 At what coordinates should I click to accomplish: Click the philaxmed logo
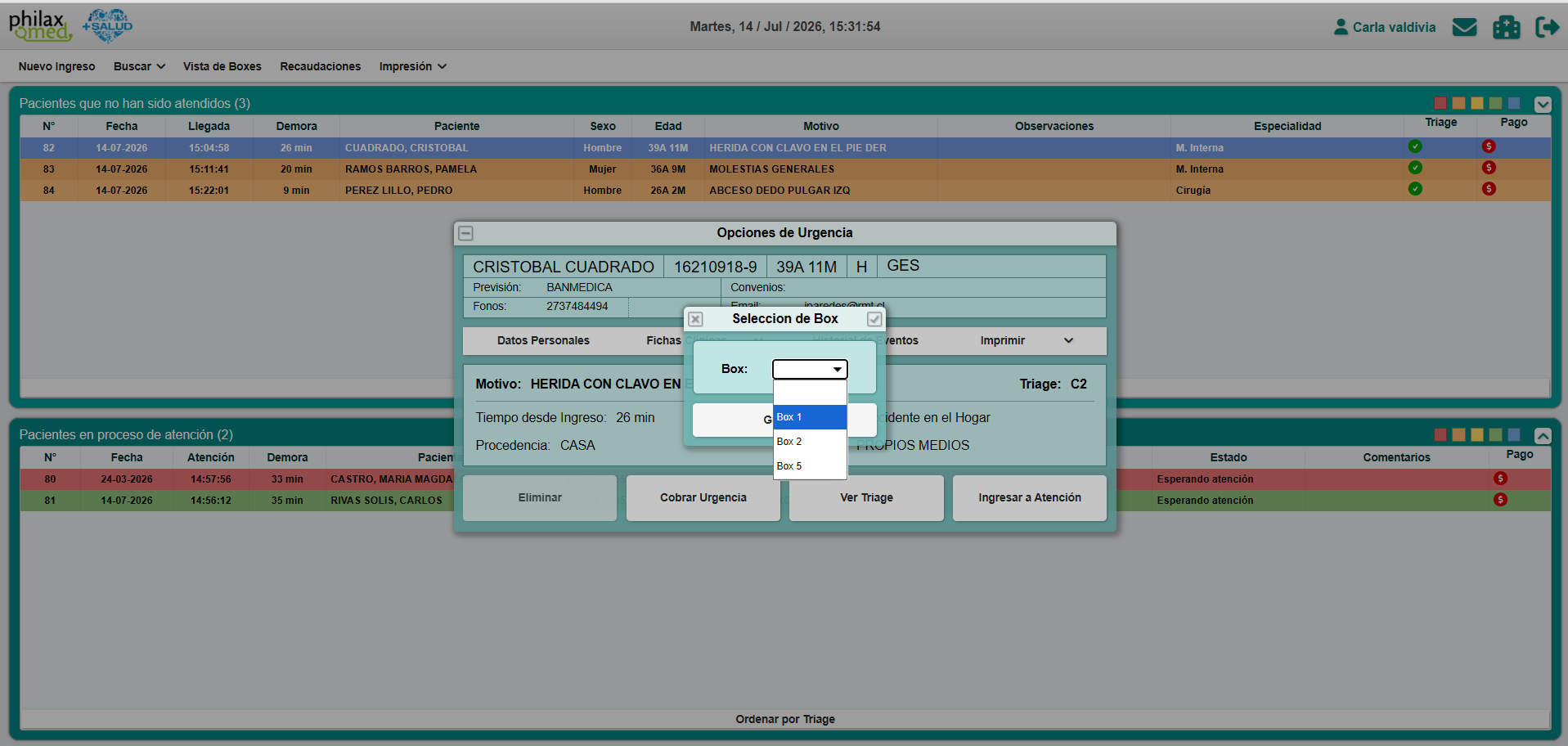(40, 26)
